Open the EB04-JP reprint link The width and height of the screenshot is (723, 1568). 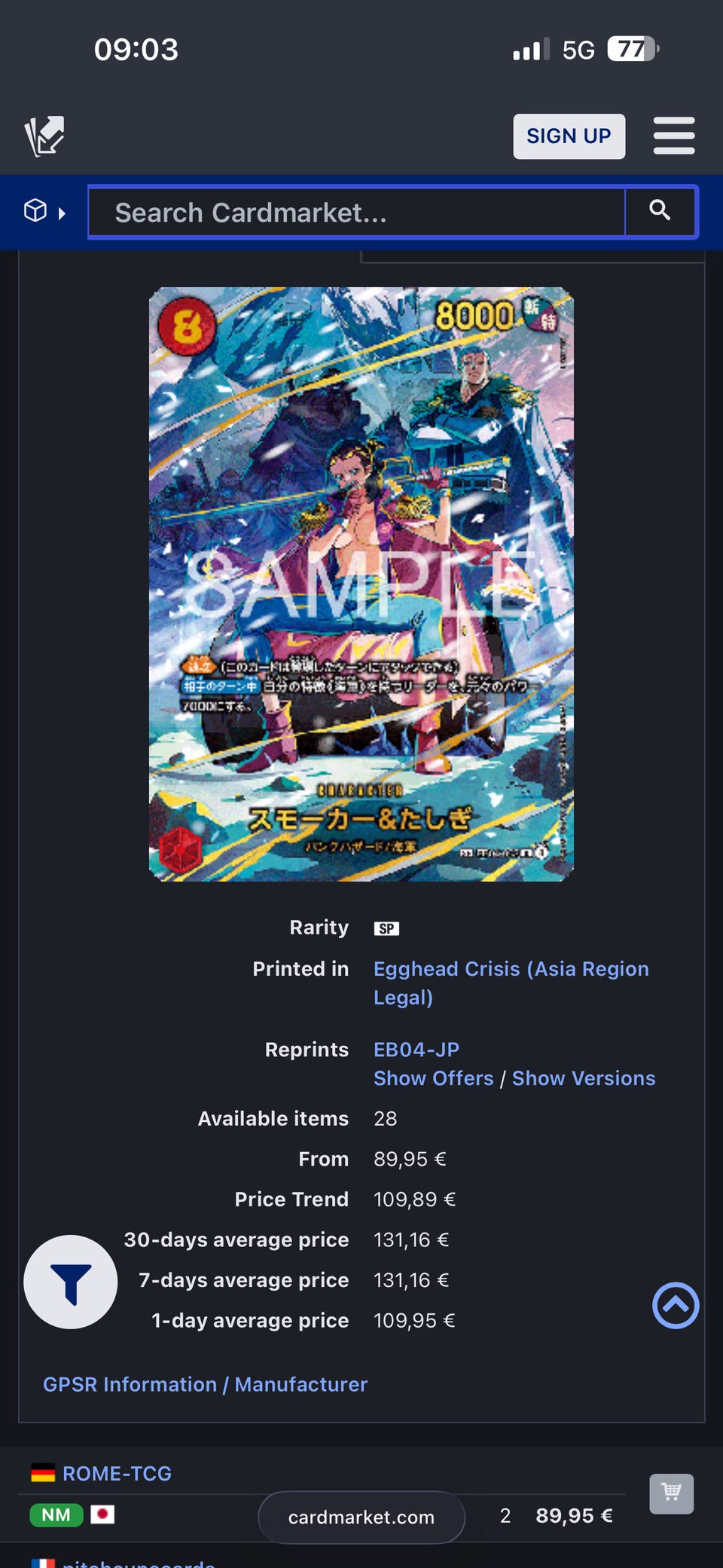416,1050
